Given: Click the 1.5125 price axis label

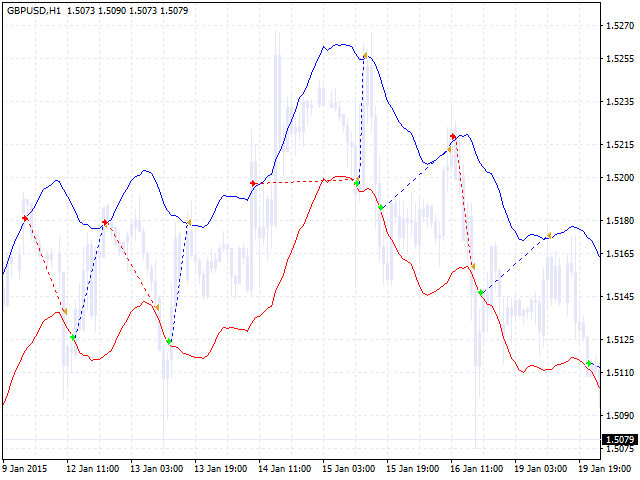Looking at the screenshot, I should [x=620, y=339].
